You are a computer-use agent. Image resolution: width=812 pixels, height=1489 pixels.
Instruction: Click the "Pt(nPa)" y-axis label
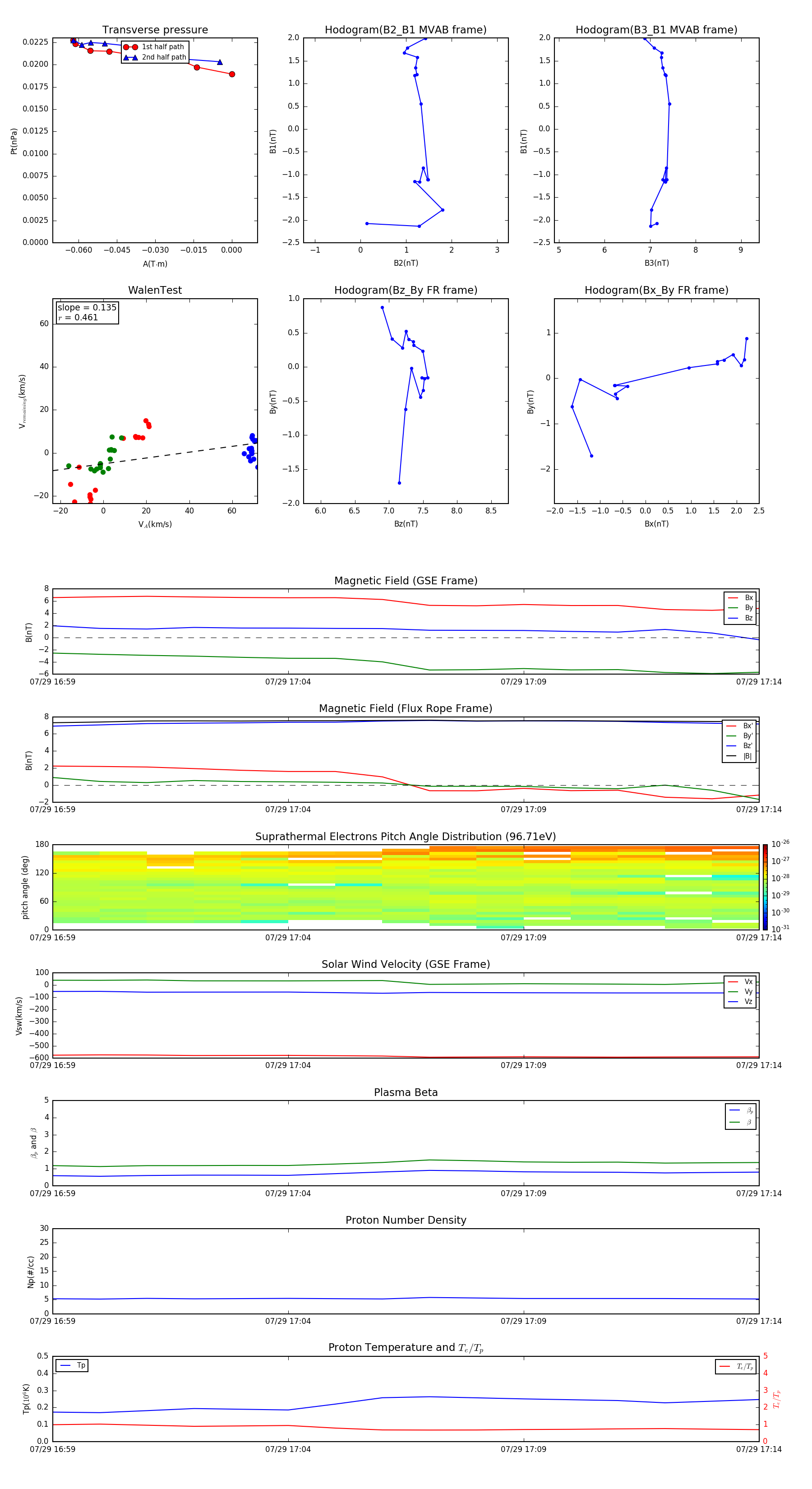pyautogui.click(x=14, y=141)
